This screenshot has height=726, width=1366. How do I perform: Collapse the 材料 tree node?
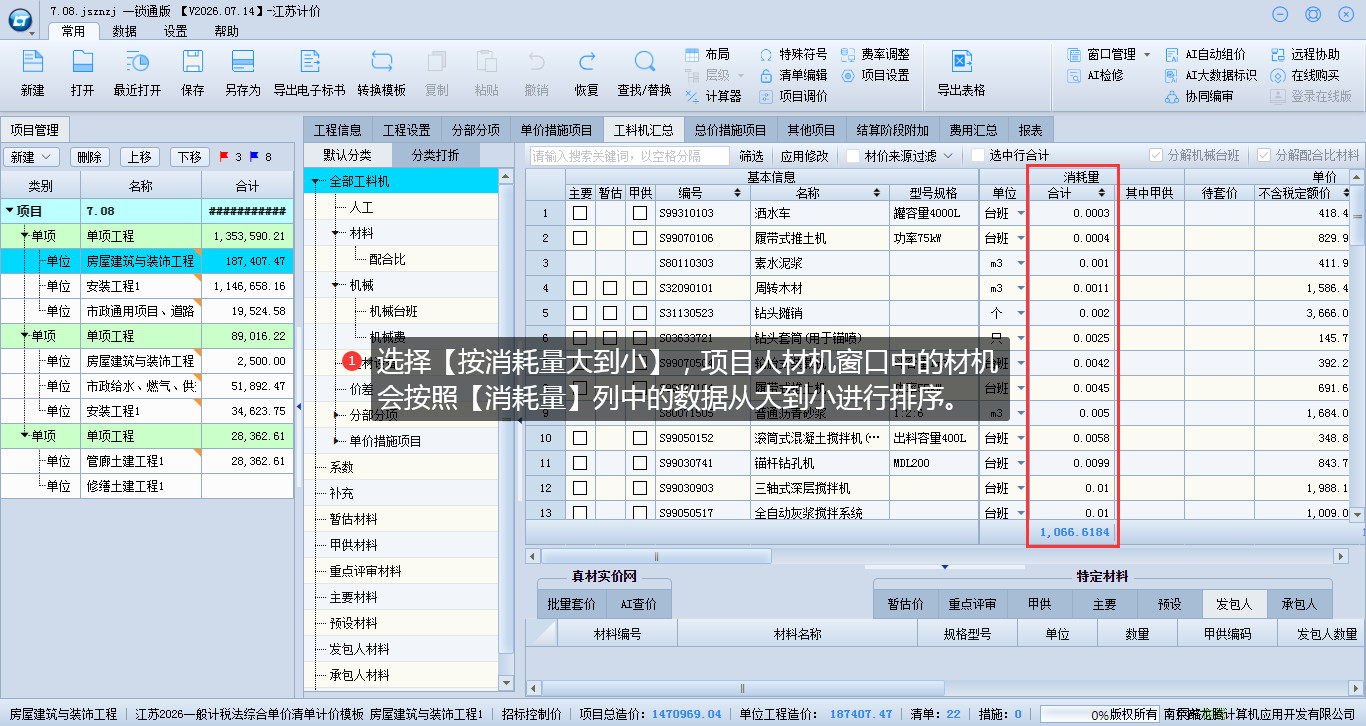click(x=336, y=233)
